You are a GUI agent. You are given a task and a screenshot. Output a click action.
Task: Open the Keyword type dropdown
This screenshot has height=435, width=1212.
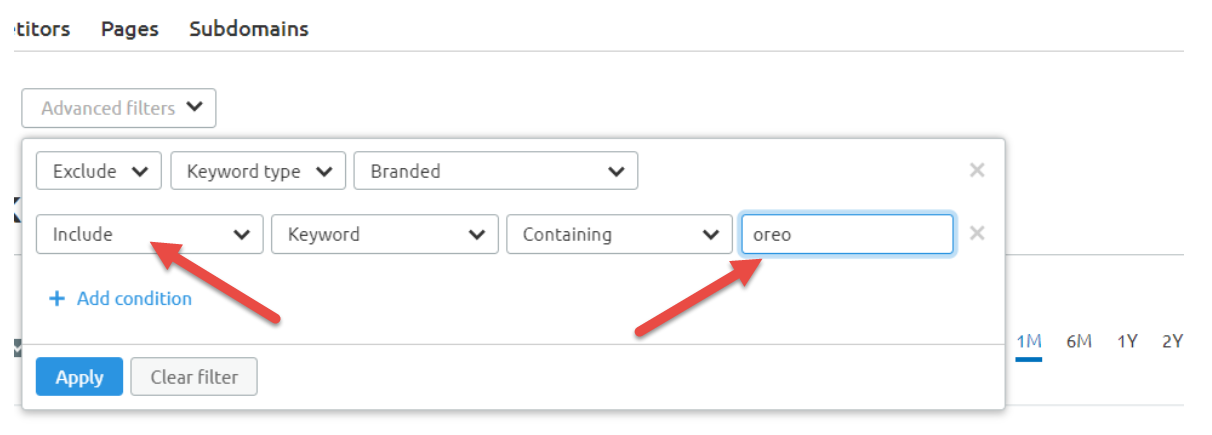coord(258,171)
